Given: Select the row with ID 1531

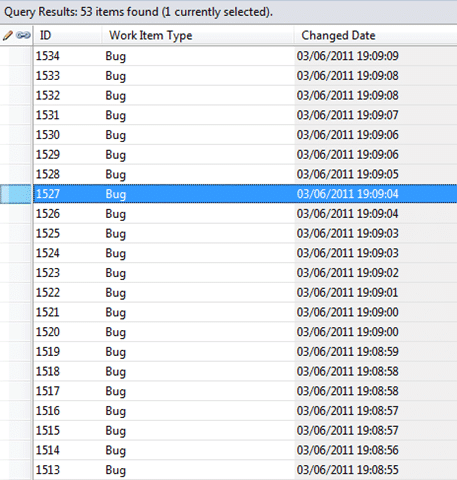Looking at the screenshot, I should coord(245,115).
